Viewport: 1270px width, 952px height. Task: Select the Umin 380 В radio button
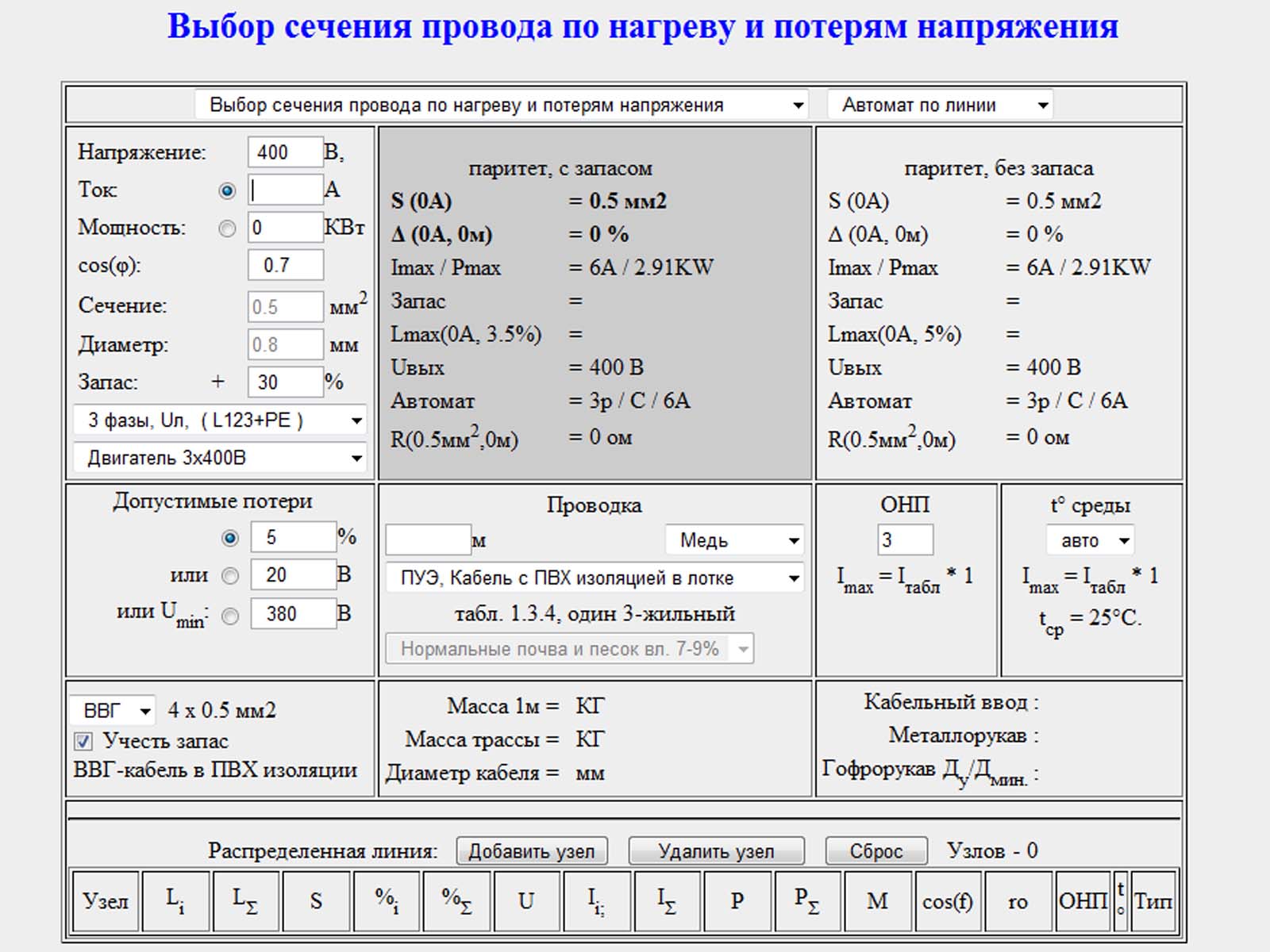click(230, 616)
